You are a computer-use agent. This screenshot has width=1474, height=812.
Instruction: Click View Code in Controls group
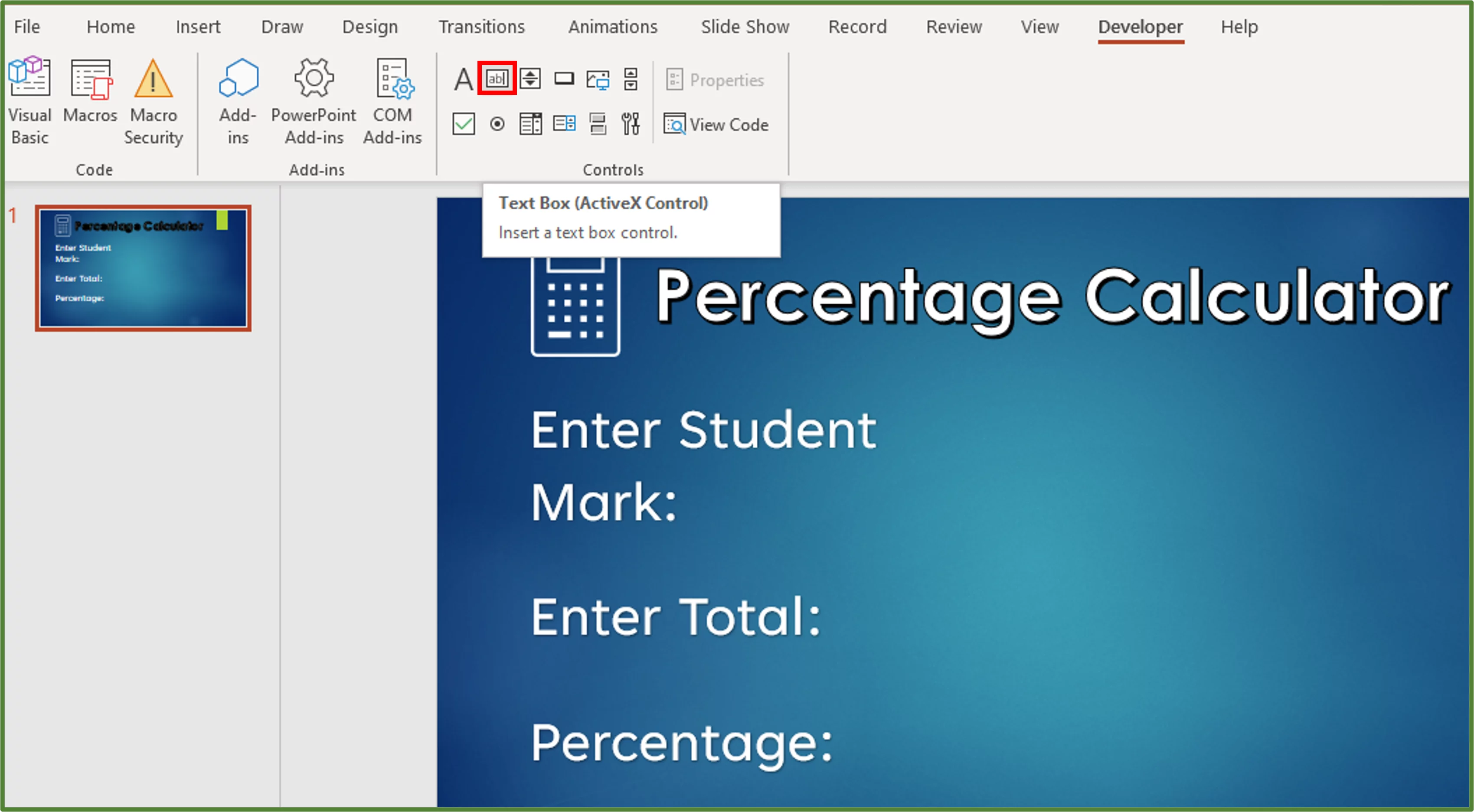point(717,124)
